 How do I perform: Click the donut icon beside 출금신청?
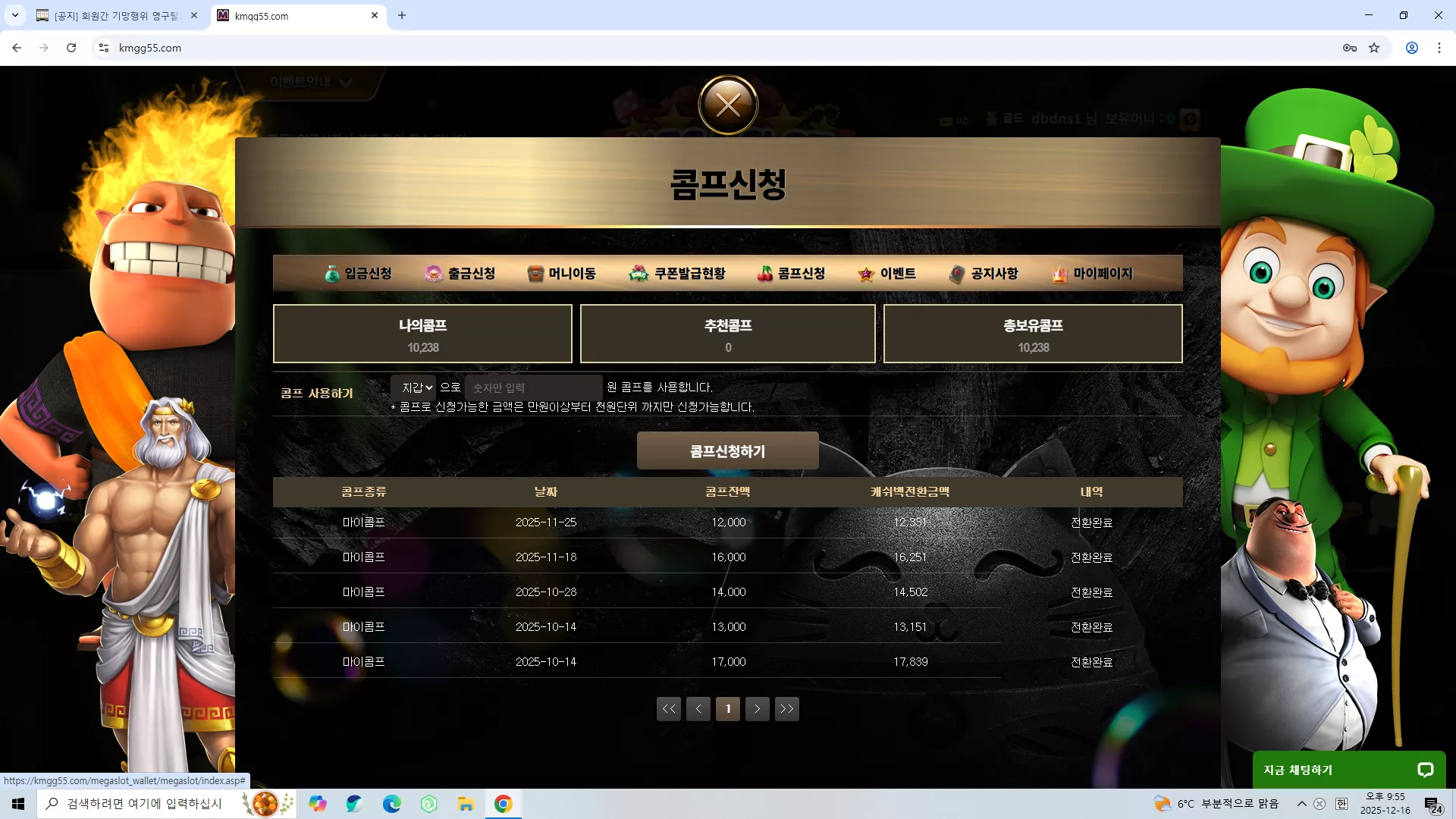point(434,274)
